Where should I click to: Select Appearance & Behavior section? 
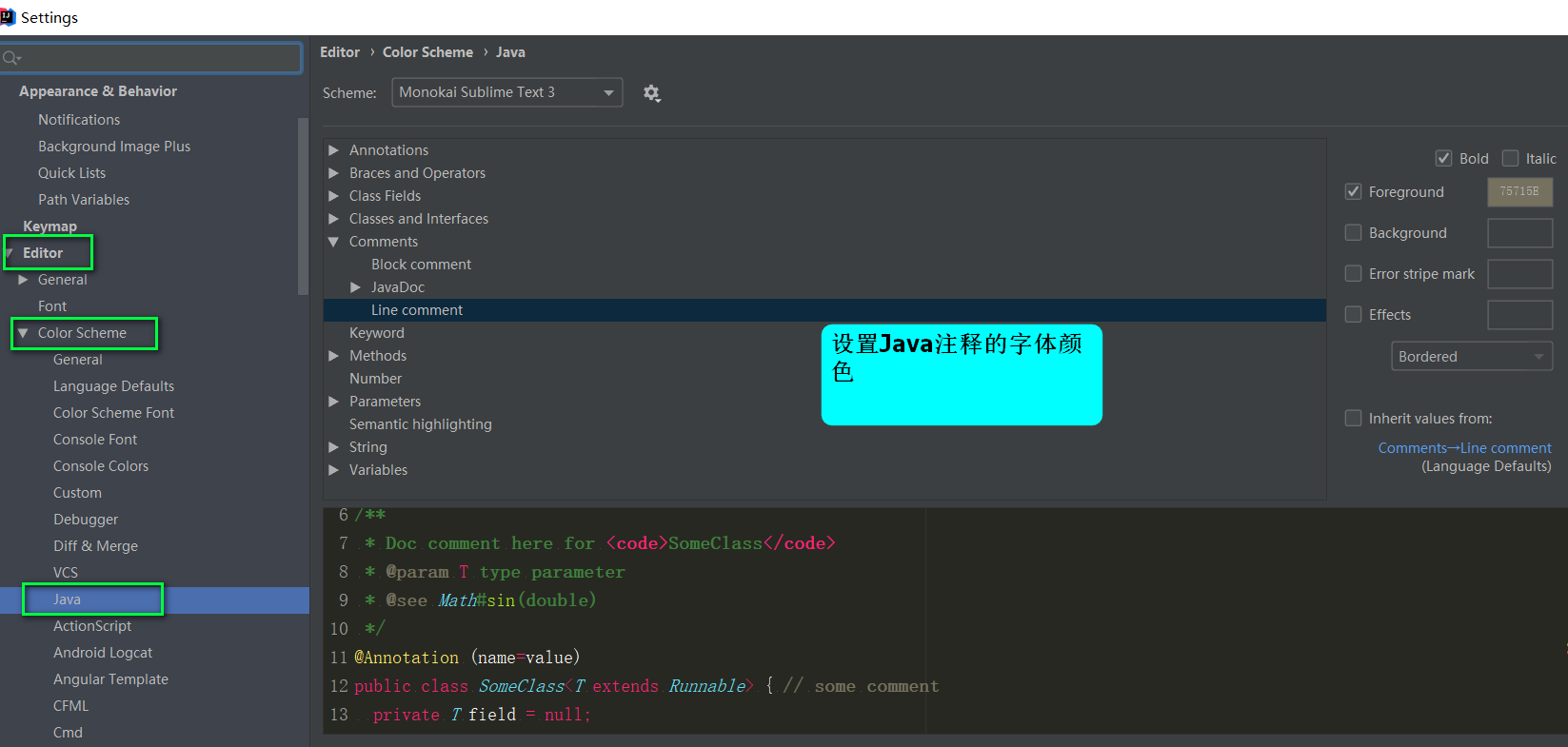(98, 91)
